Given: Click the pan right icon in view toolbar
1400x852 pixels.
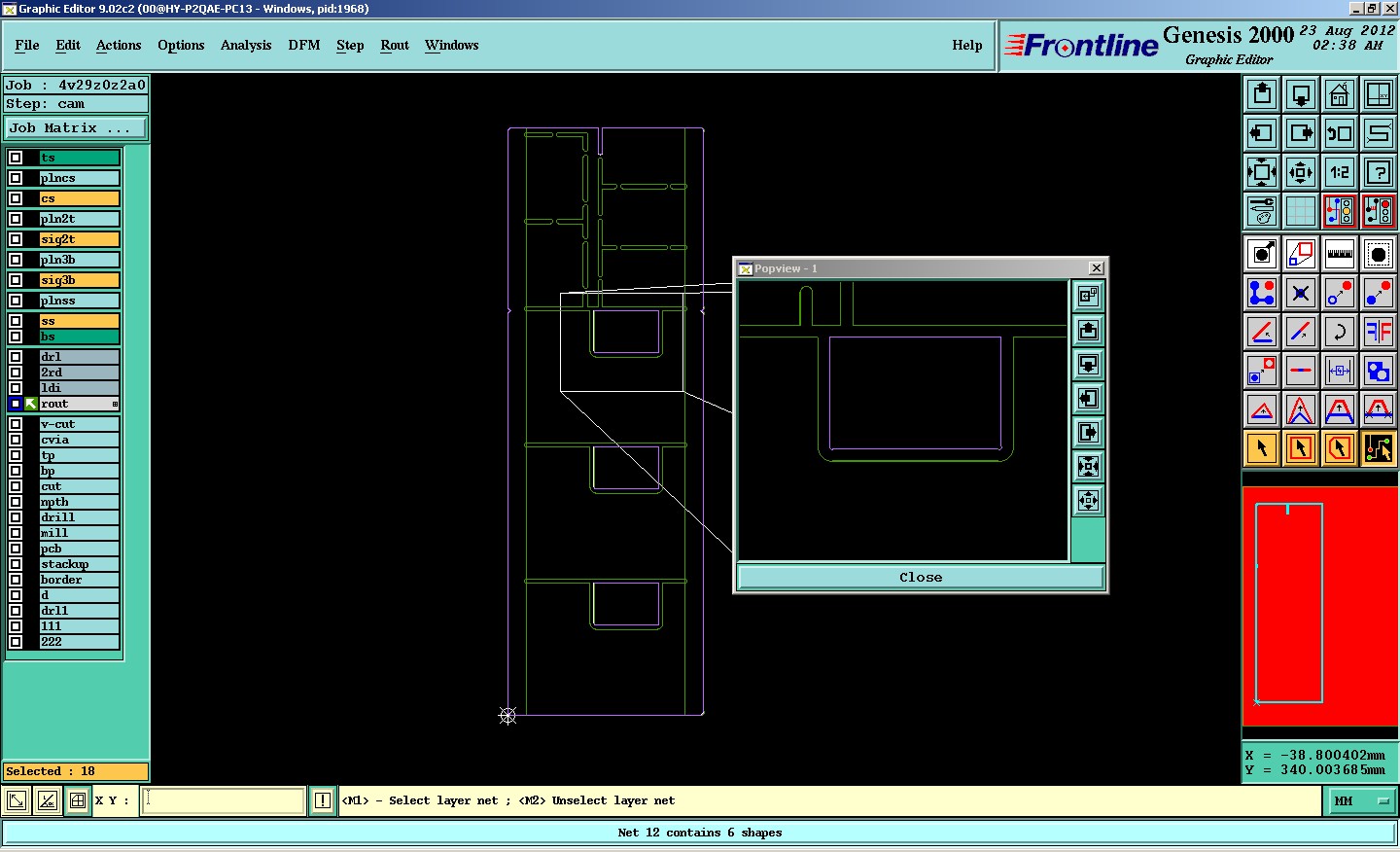Looking at the screenshot, I should pos(1301,133).
